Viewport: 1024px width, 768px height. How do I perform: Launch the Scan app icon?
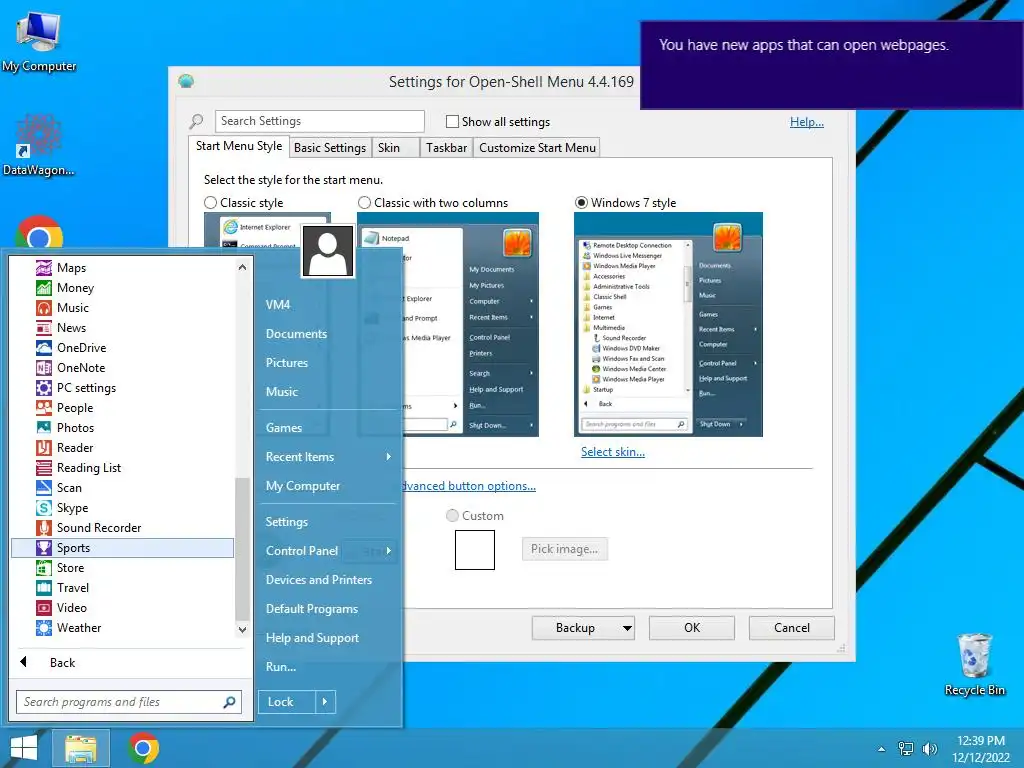44,488
